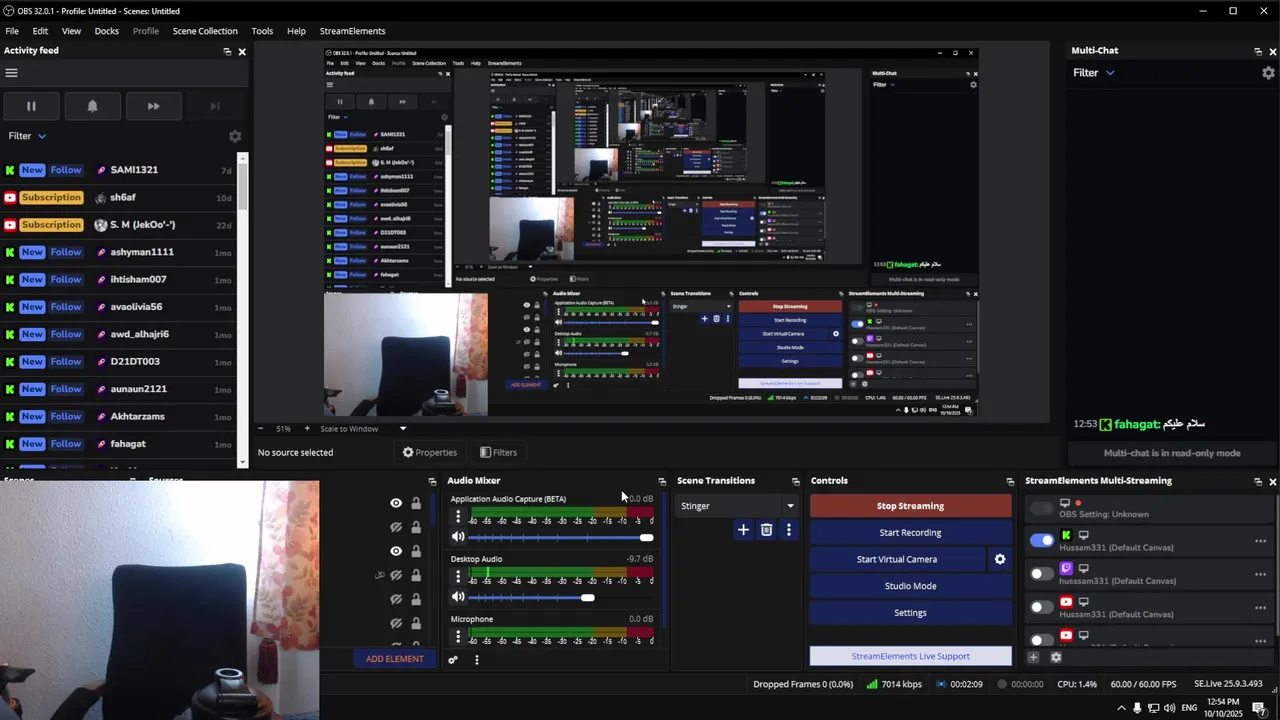Open the Activity feed hamburger menu
The height and width of the screenshot is (720, 1280).
coord(12,73)
